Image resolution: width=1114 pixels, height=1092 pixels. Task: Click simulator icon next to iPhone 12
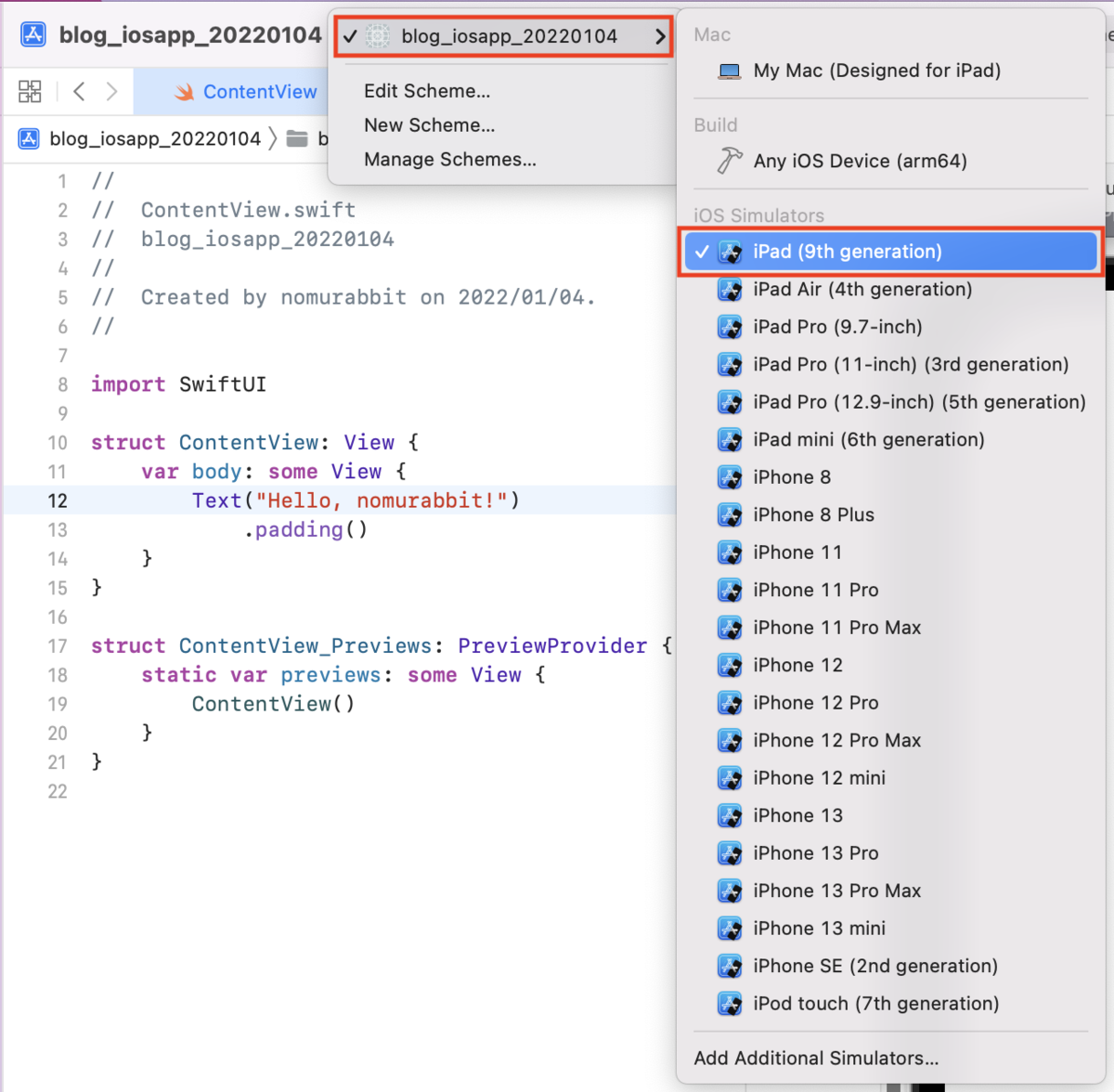pos(731,666)
